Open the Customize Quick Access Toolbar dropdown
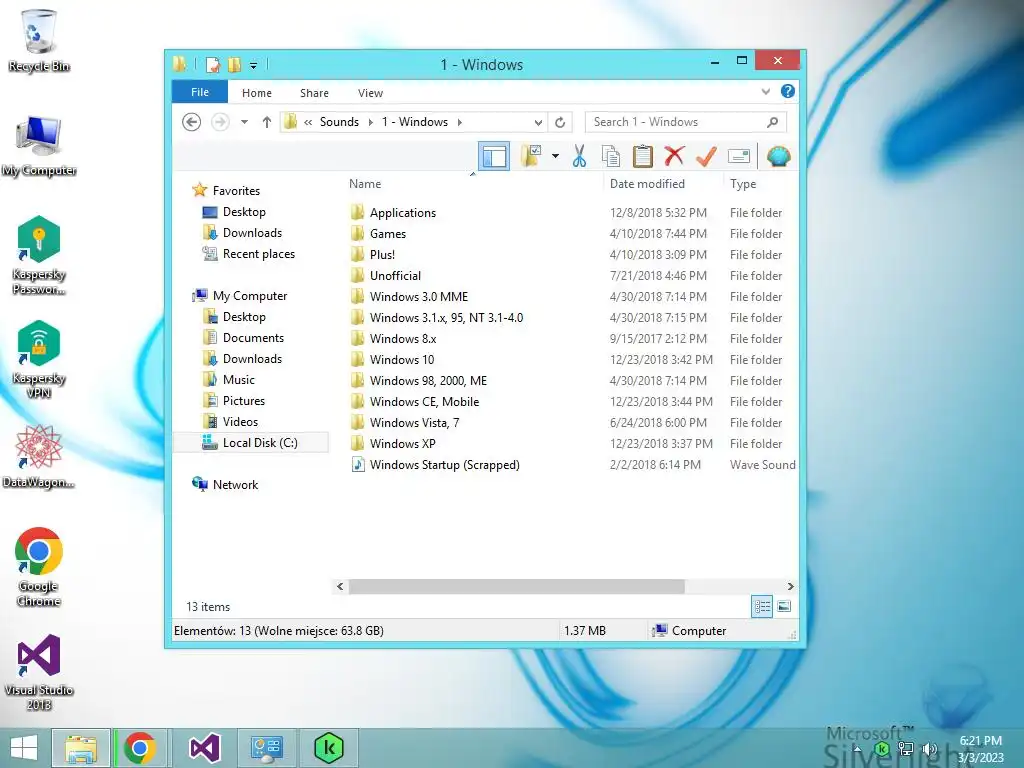 (x=253, y=65)
